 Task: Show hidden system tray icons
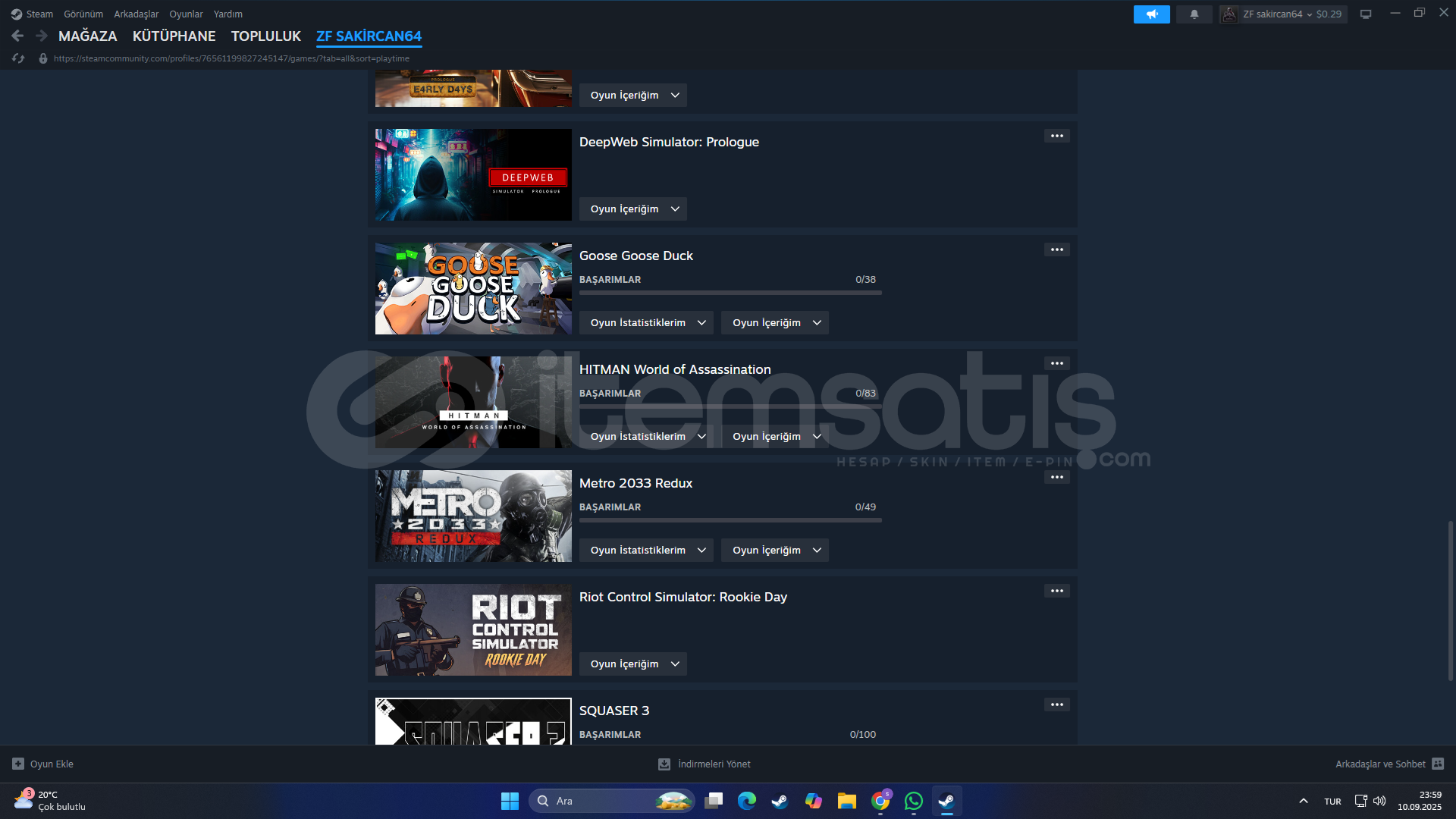pyautogui.click(x=1304, y=801)
